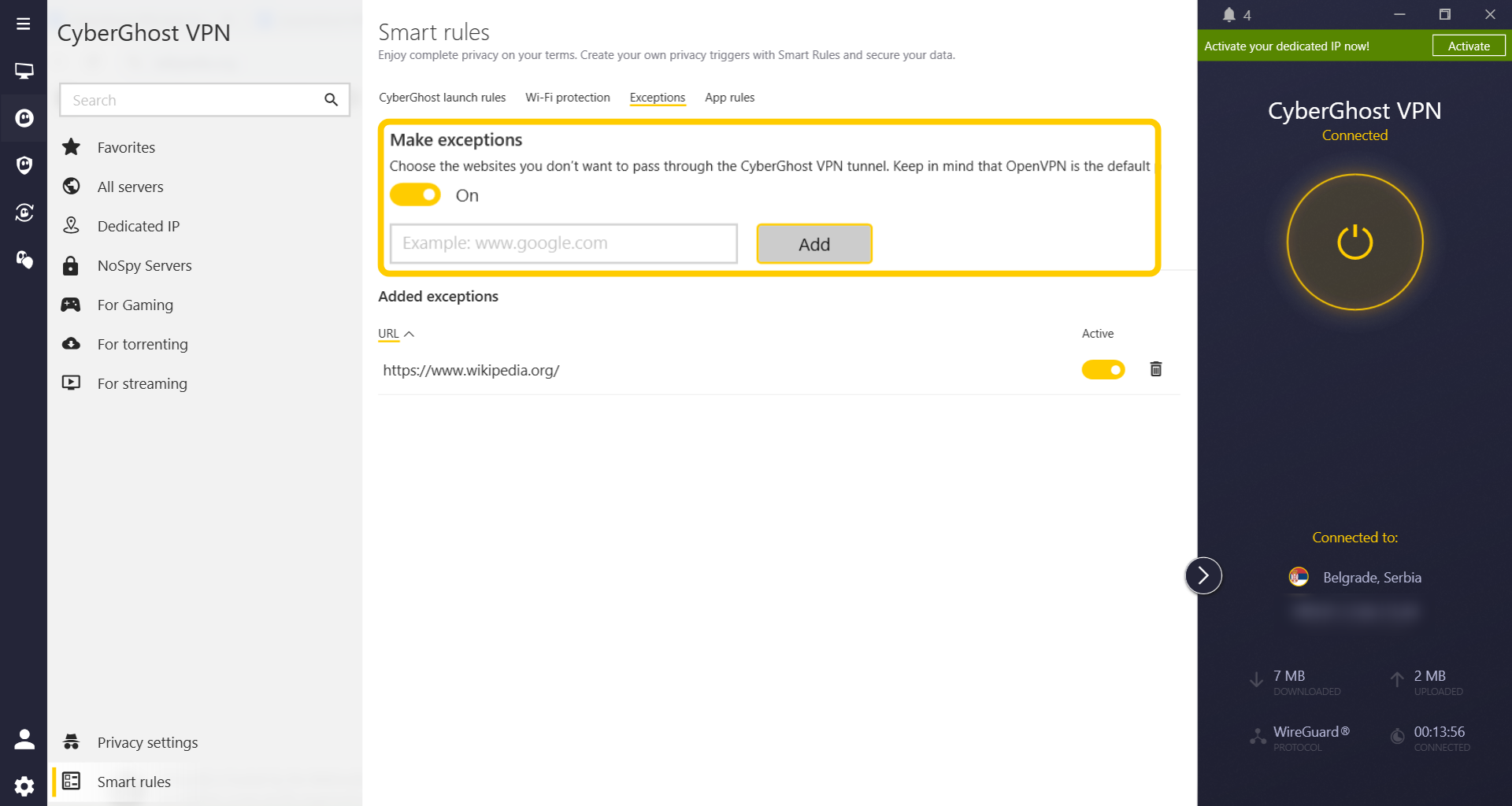Open the hamburger menu icon

pos(24,24)
